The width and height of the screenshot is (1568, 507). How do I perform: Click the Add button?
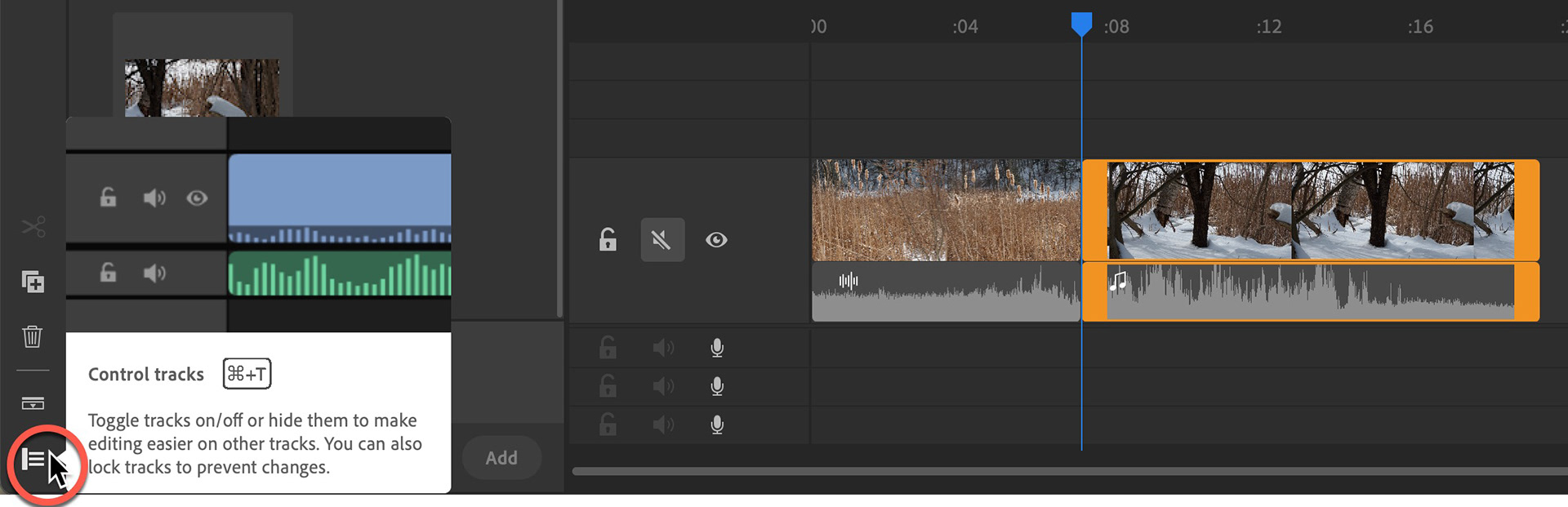[x=501, y=458]
